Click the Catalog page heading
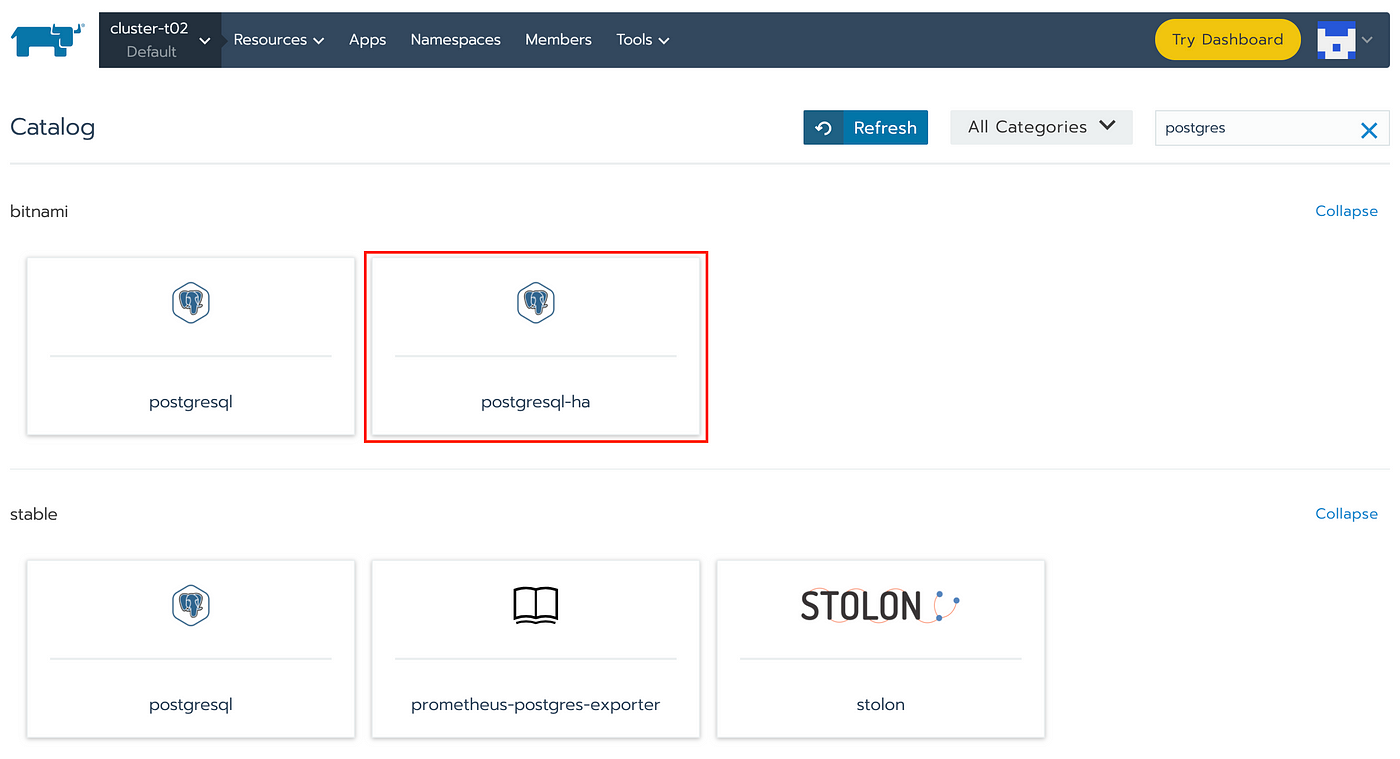 click(52, 127)
